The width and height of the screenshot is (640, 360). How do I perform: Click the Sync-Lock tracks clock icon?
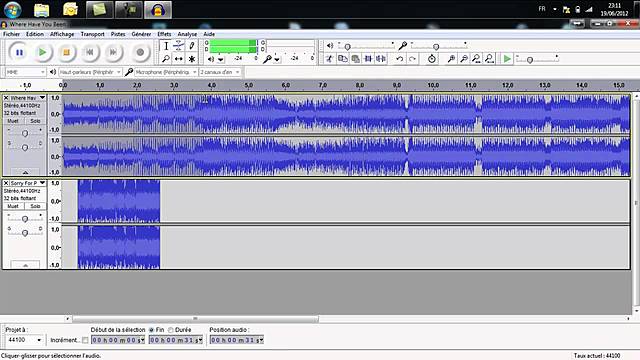point(431,59)
